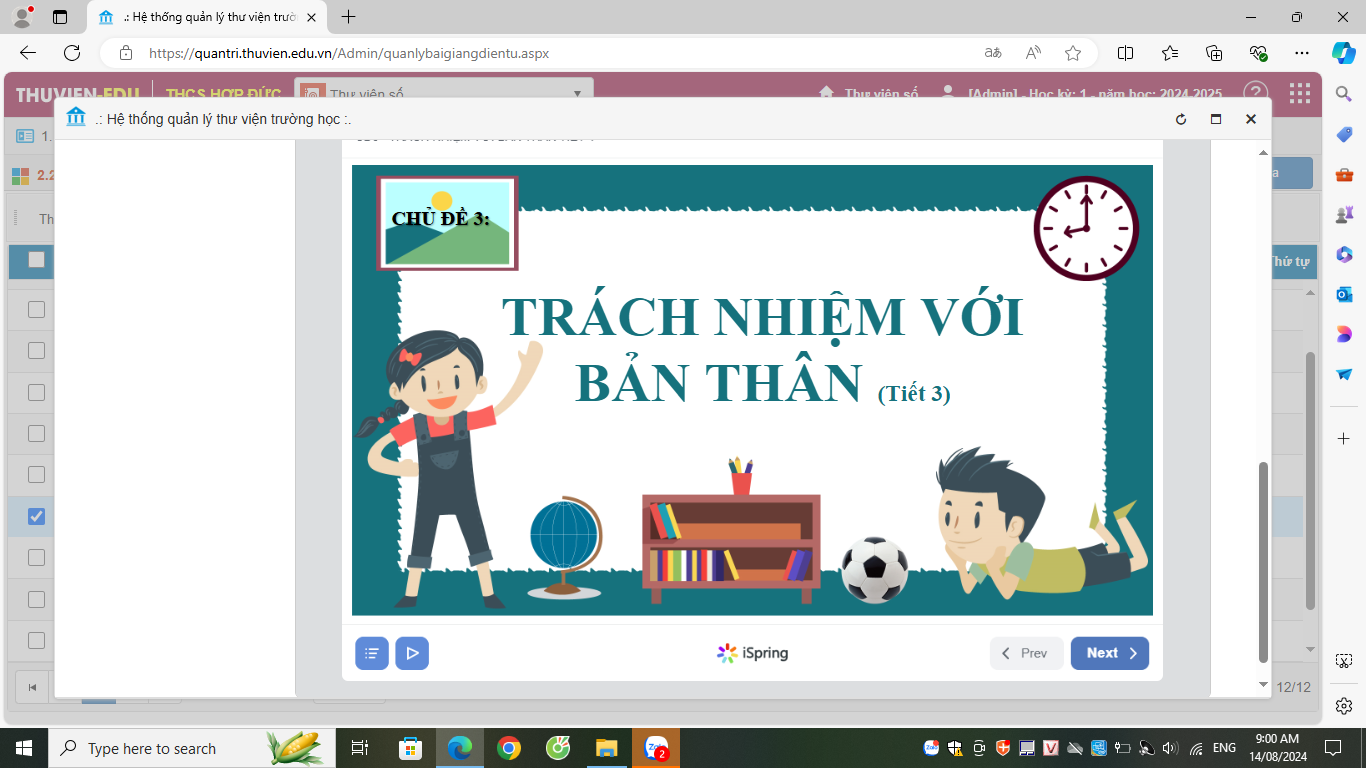Click the Prev slide button

tap(1027, 653)
